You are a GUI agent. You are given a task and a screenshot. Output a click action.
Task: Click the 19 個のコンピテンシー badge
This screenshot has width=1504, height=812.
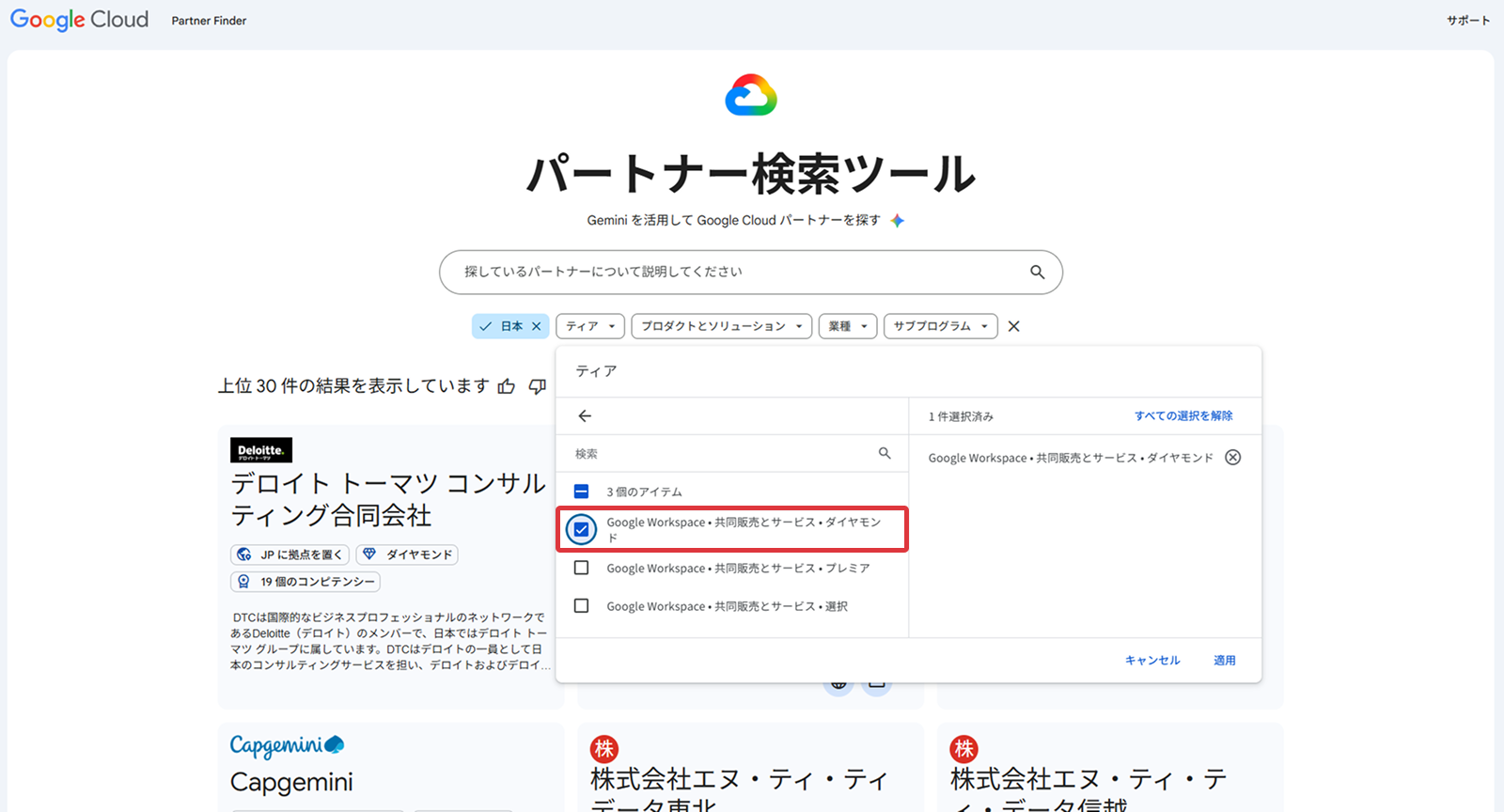click(x=305, y=582)
